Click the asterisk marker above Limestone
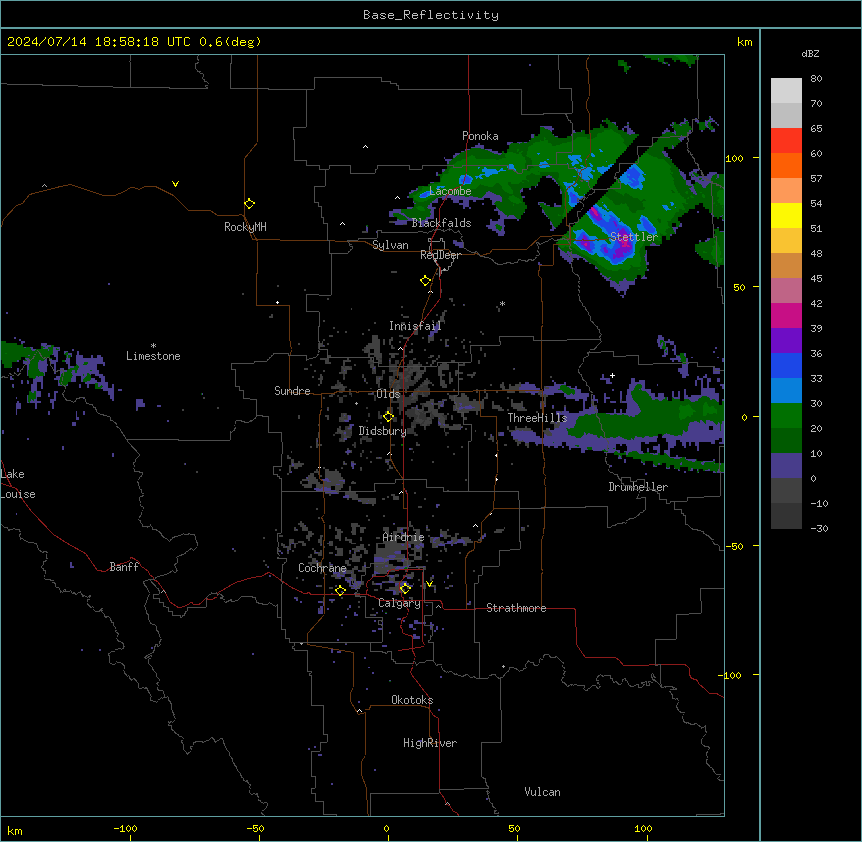 click(153, 346)
